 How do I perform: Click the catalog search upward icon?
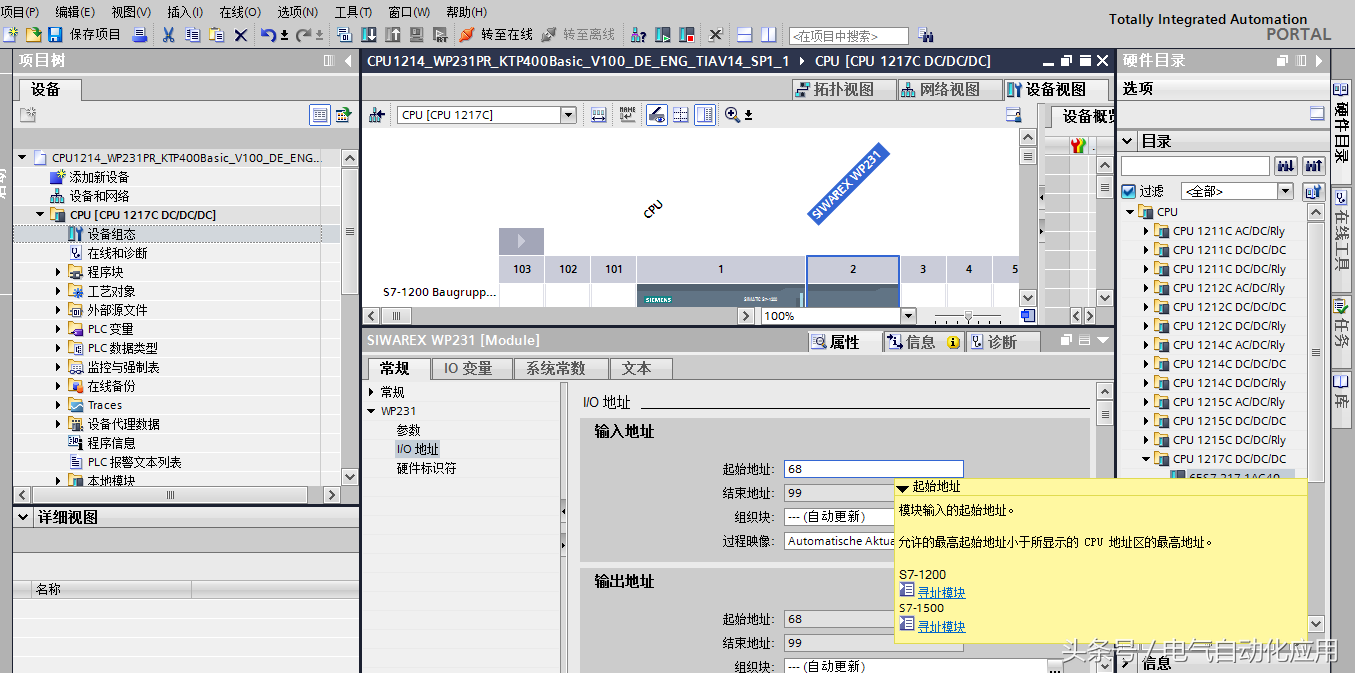click(1314, 166)
